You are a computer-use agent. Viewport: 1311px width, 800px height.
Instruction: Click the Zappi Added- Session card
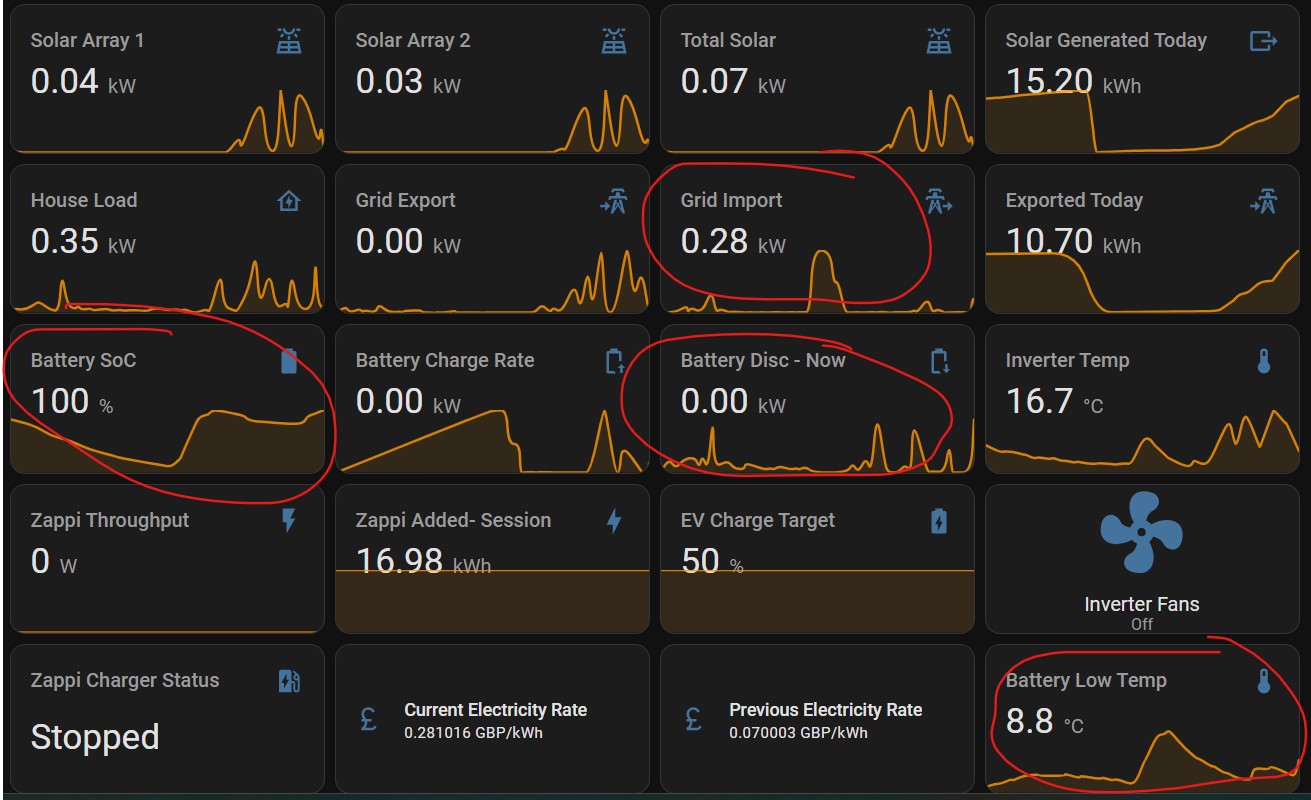tap(492, 558)
